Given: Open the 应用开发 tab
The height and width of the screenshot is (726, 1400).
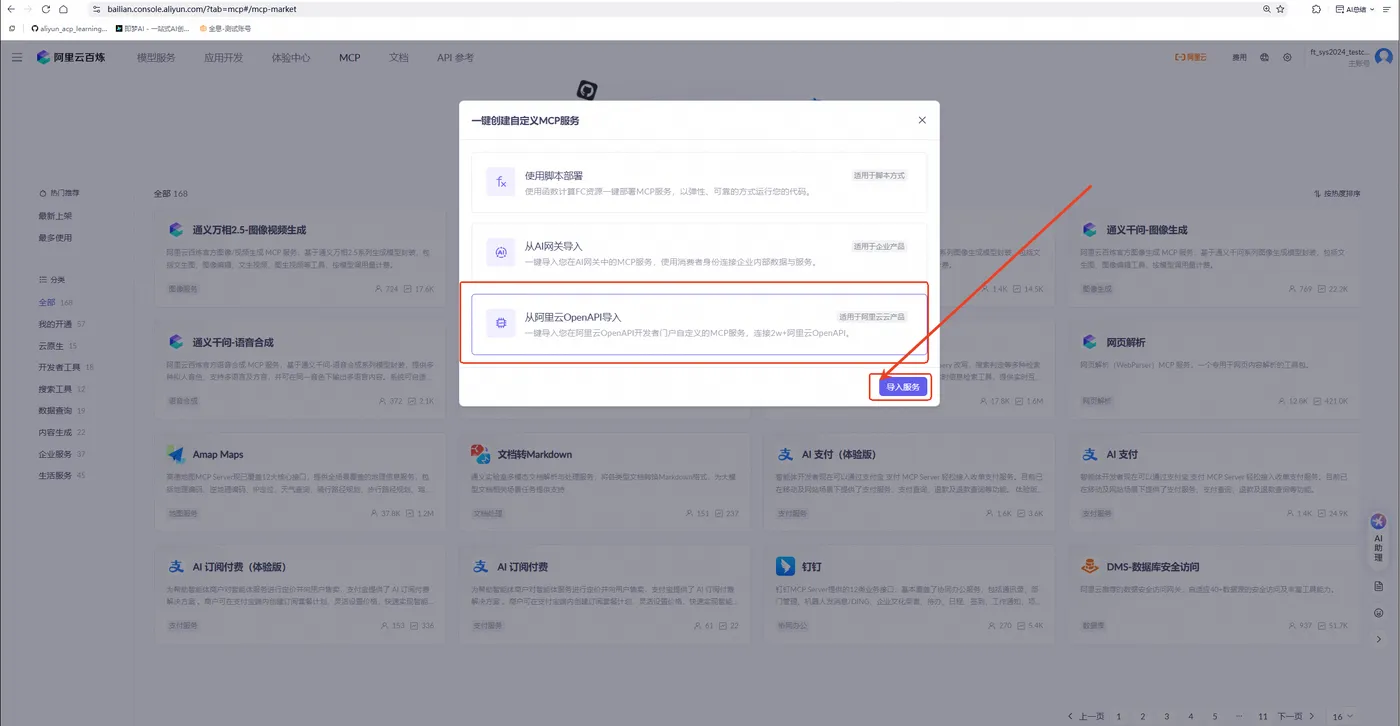Looking at the screenshot, I should 223,58.
